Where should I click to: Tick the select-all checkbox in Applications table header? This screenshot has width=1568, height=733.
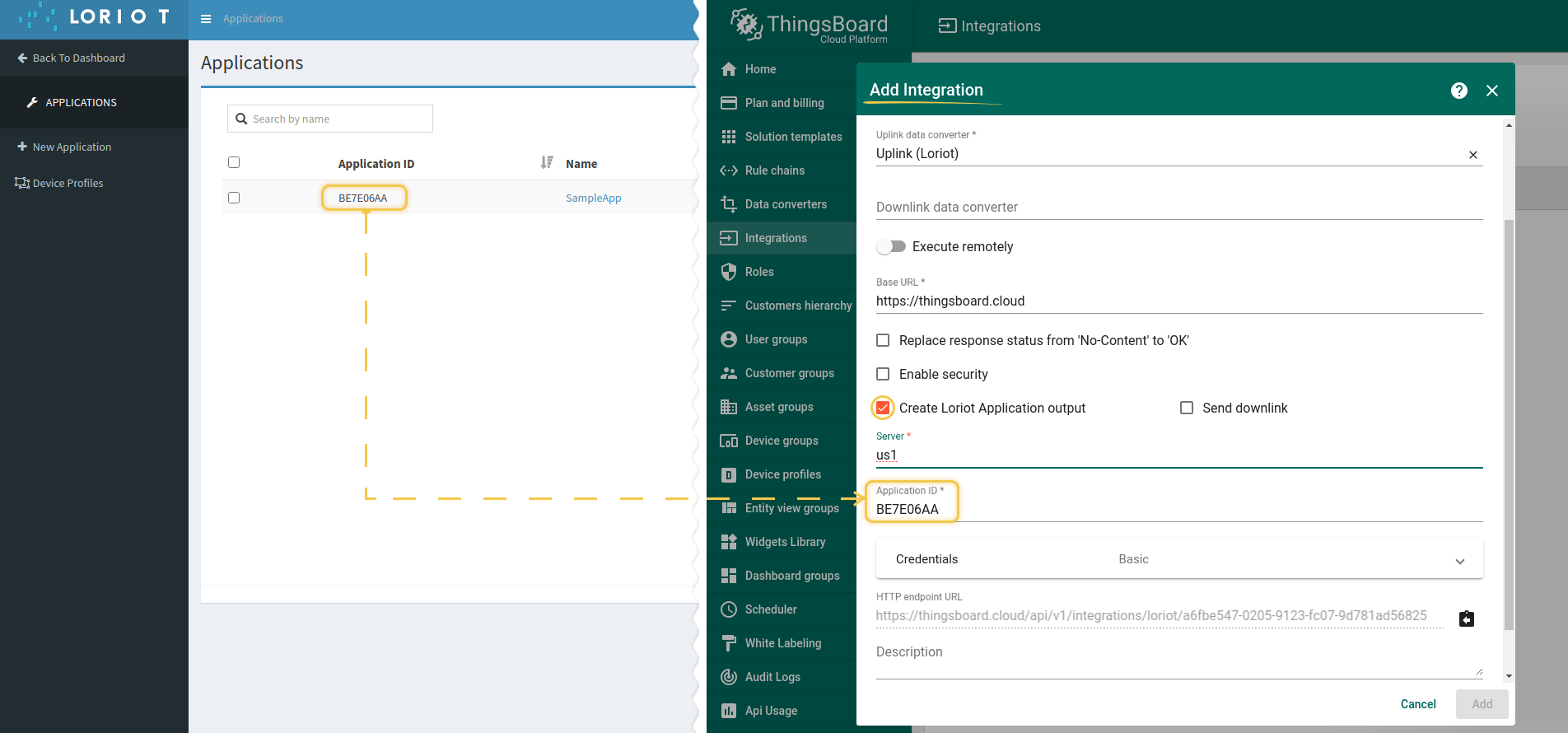pyautogui.click(x=234, y=162)
